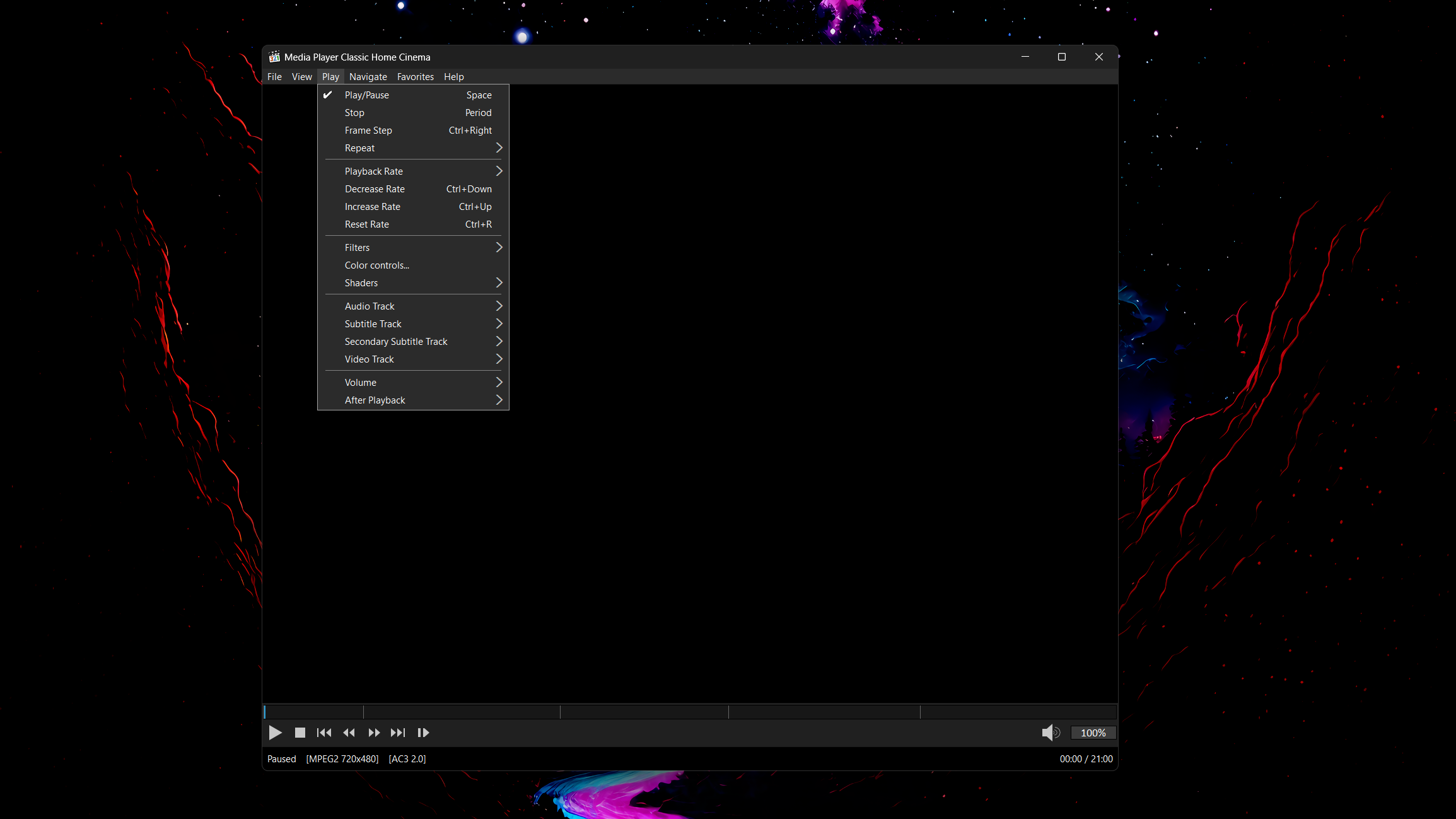The width and height of the screenshot is (1456, 819).
Task: Click the 00:00 / 21:00 time display
Action: tap(1086, 759)
